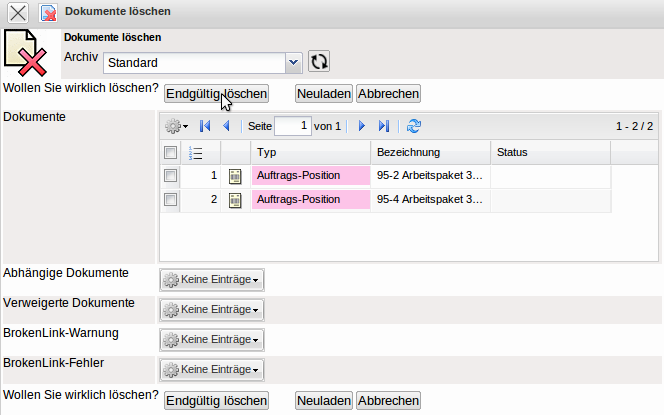Click row number 2 cell
This screenshot has width=664, height=415.
click(x=201, y=199)
